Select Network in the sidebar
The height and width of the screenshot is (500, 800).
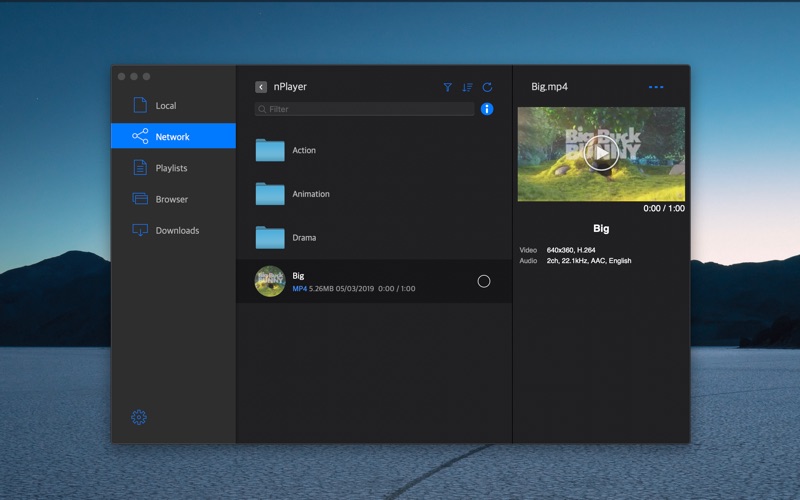point(172,136)
